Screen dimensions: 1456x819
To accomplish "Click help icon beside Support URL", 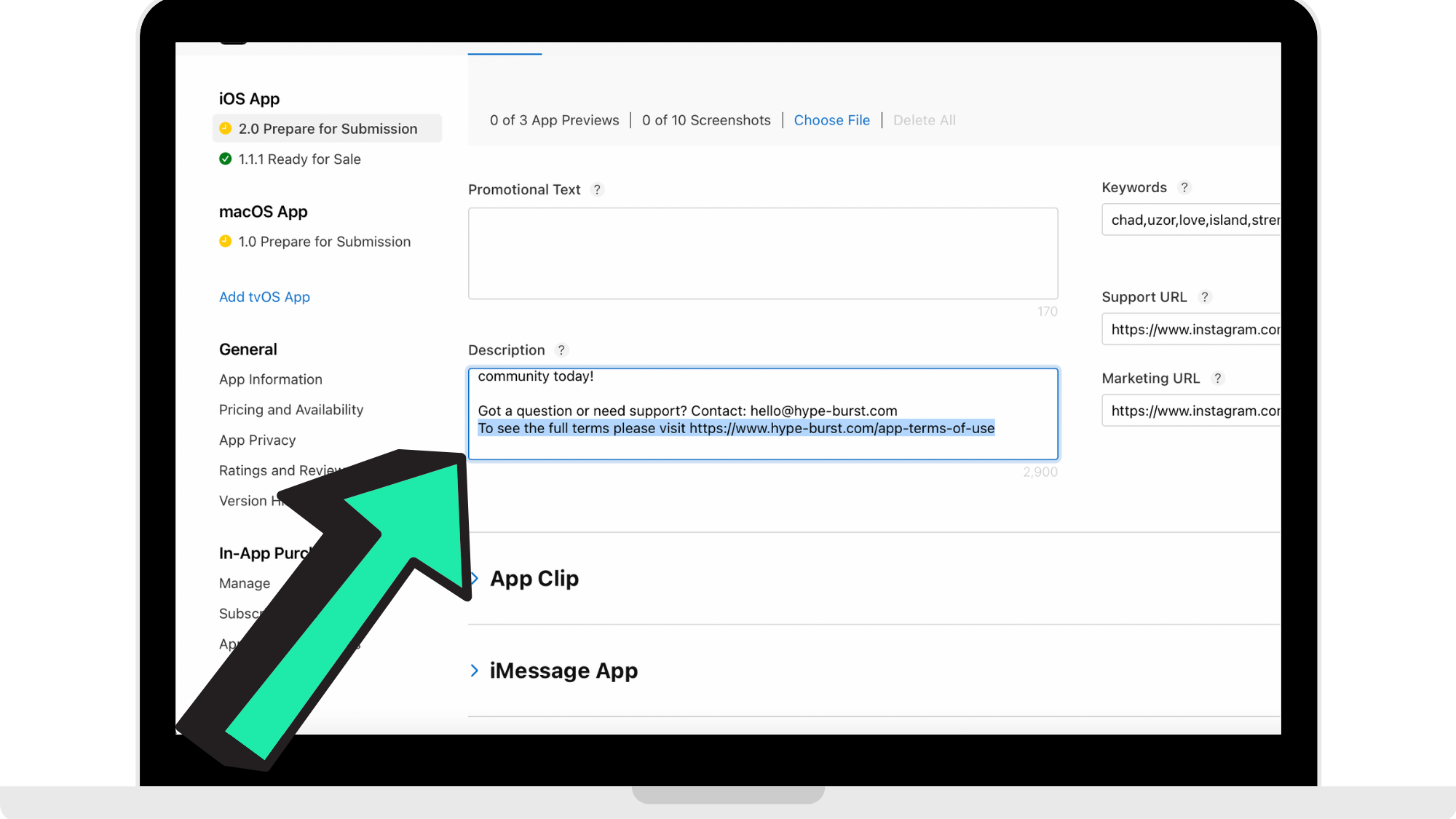I will click(1205, 297).
